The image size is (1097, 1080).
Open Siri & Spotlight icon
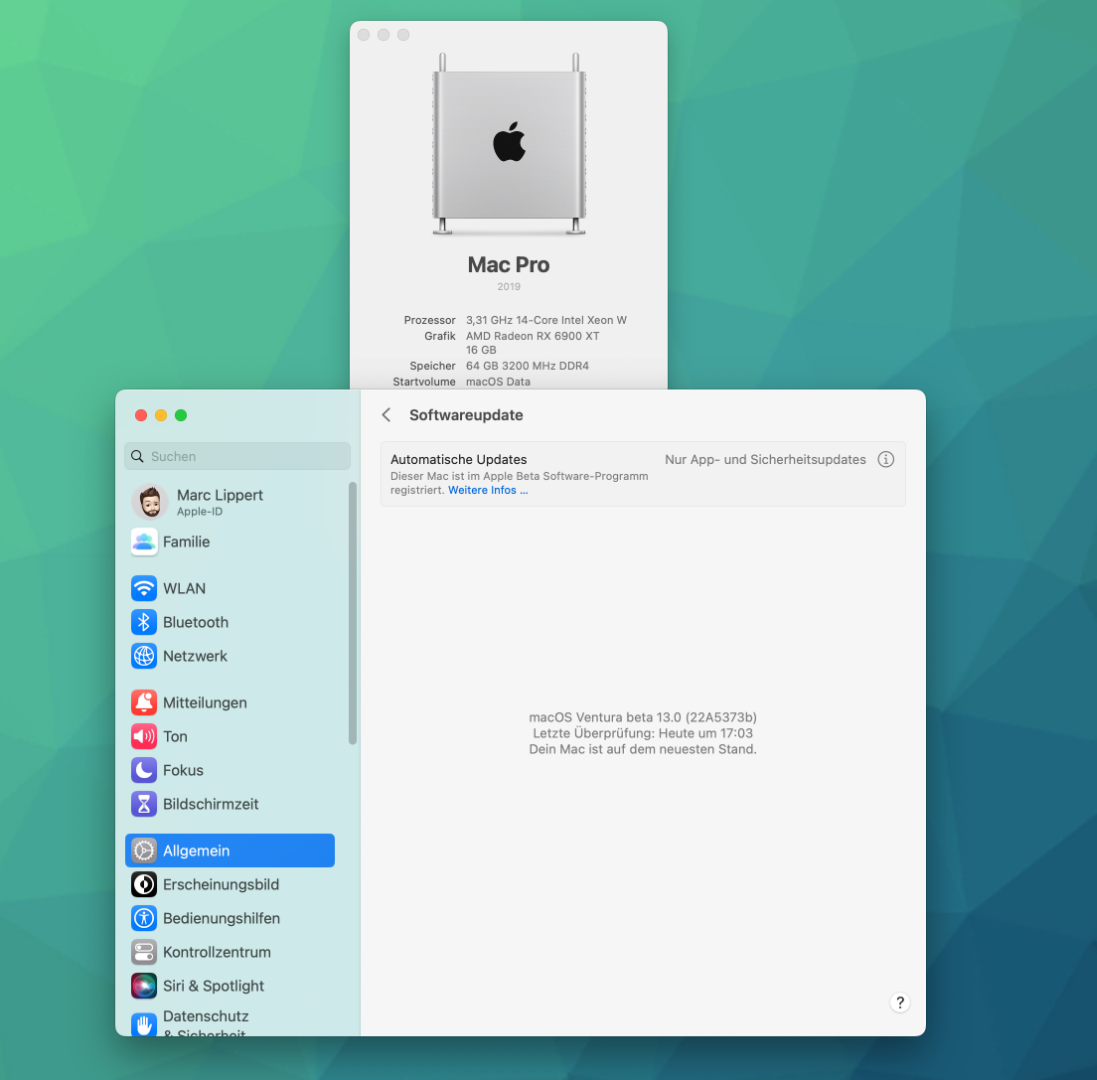[143, 986]
